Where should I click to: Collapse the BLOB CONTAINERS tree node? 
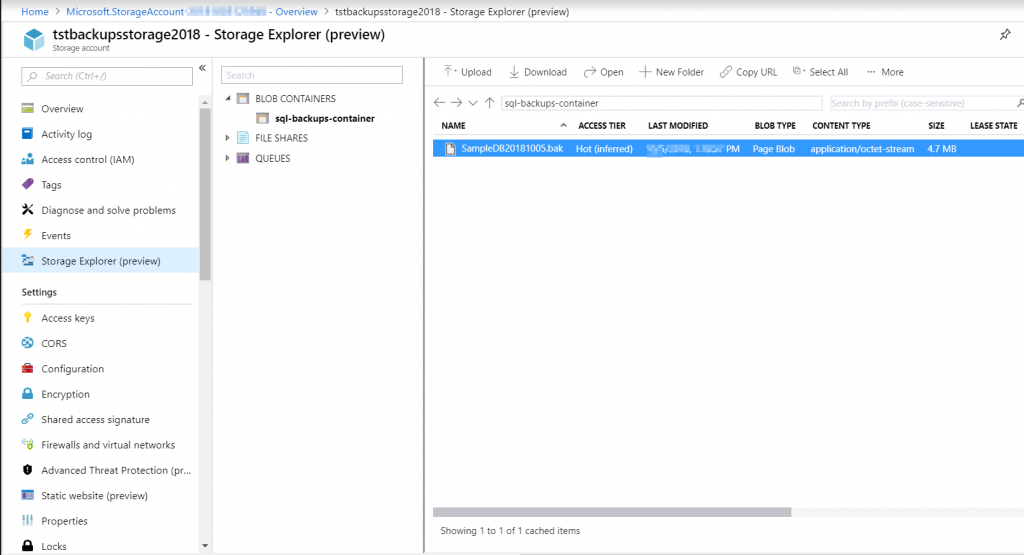coord(228,99)
